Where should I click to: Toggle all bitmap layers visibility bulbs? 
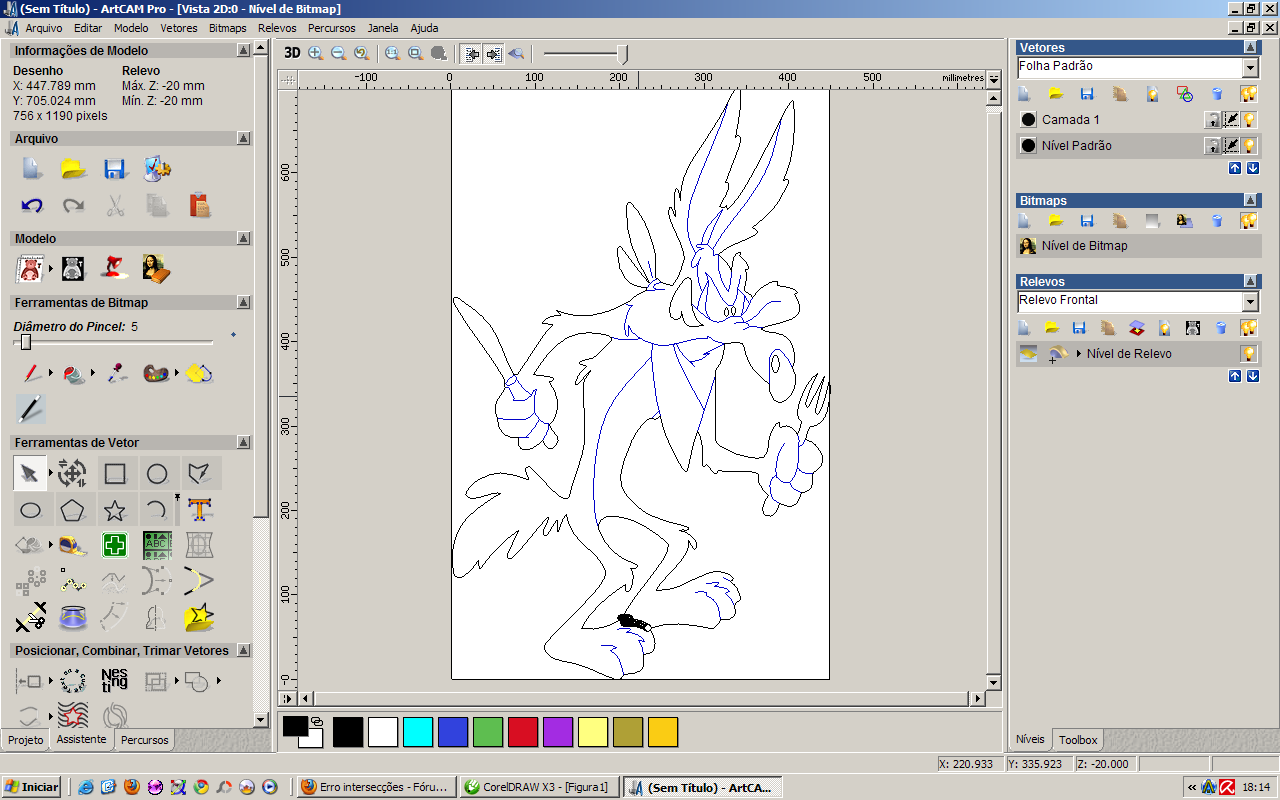point(1249,220)
